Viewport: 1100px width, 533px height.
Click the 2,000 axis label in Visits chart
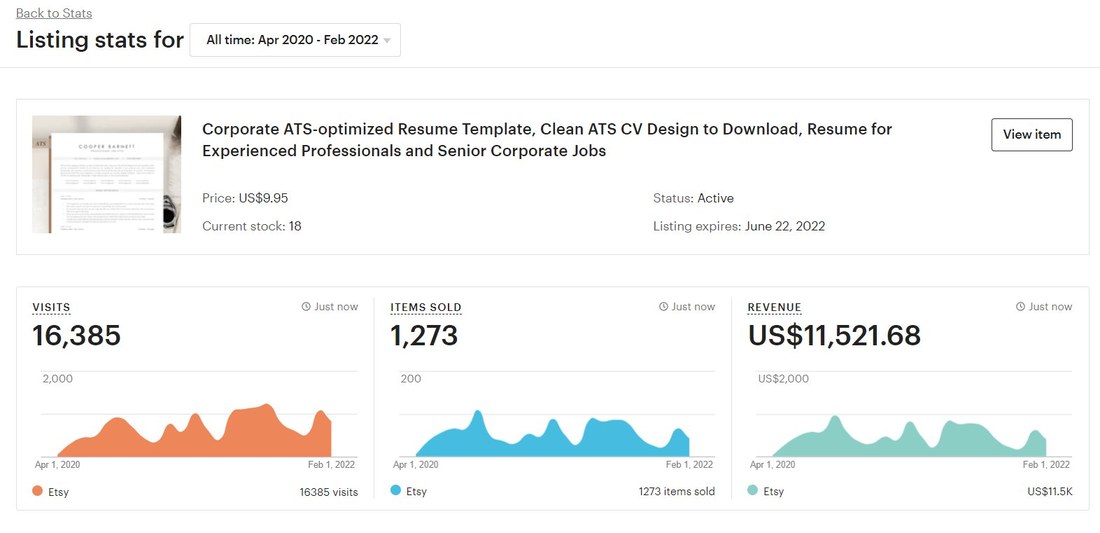pyautogui.click(x=58, y=379)
